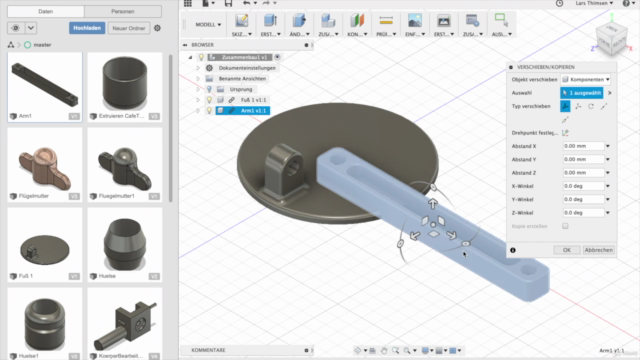Viewport: 640px width, 360px height.
Task: Click the upward move arrow manipulator
Action: [x=433, y=203]
